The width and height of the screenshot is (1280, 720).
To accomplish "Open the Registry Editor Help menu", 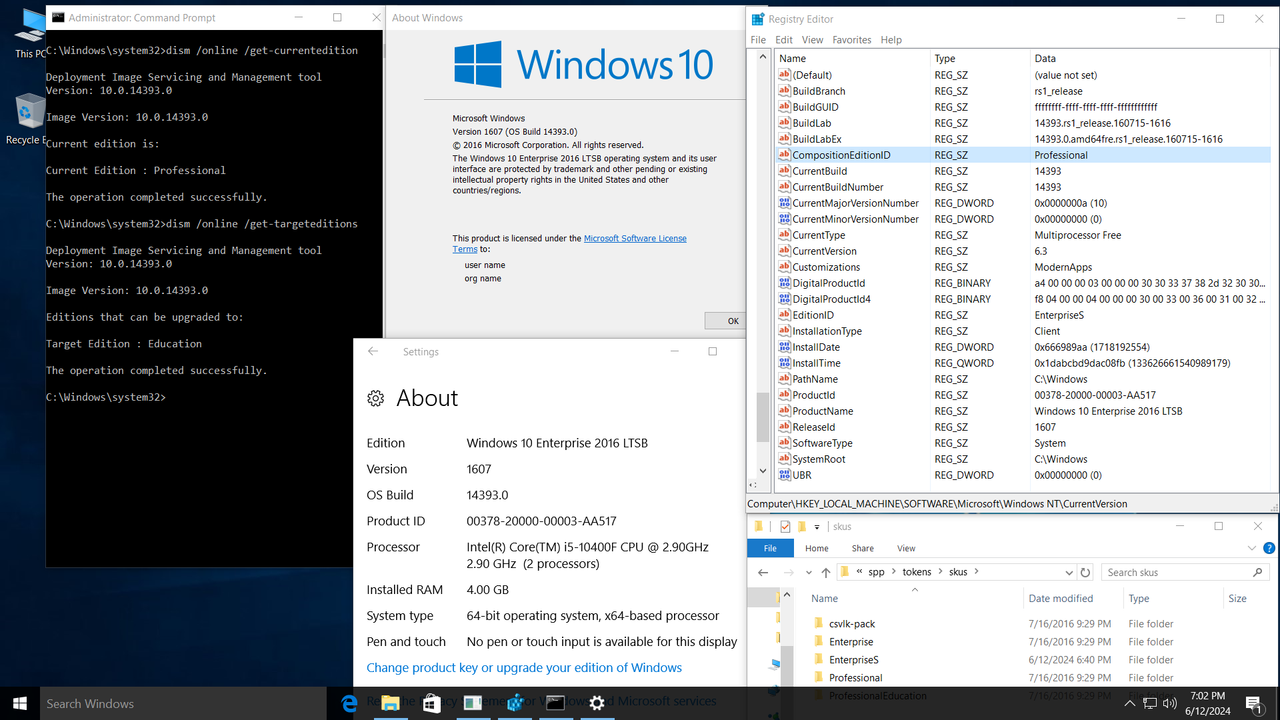I will click(x=891, y=40).
